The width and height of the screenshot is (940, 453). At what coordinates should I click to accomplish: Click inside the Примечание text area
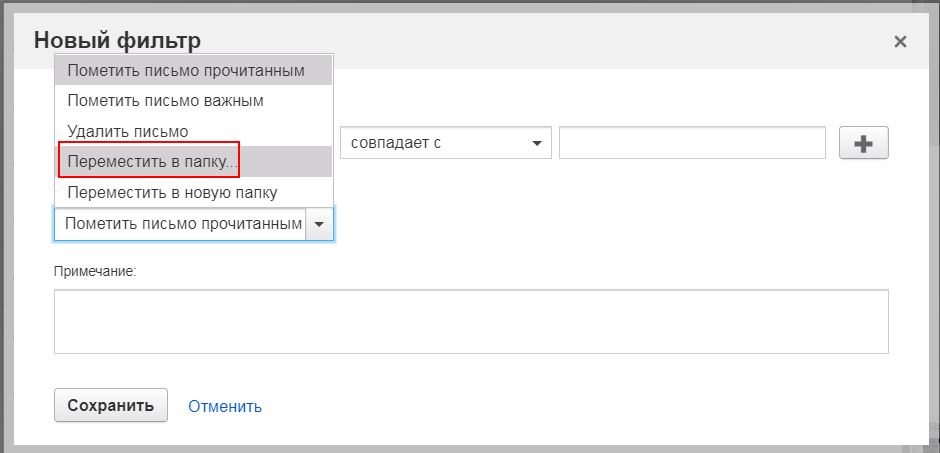coord(471,322)
